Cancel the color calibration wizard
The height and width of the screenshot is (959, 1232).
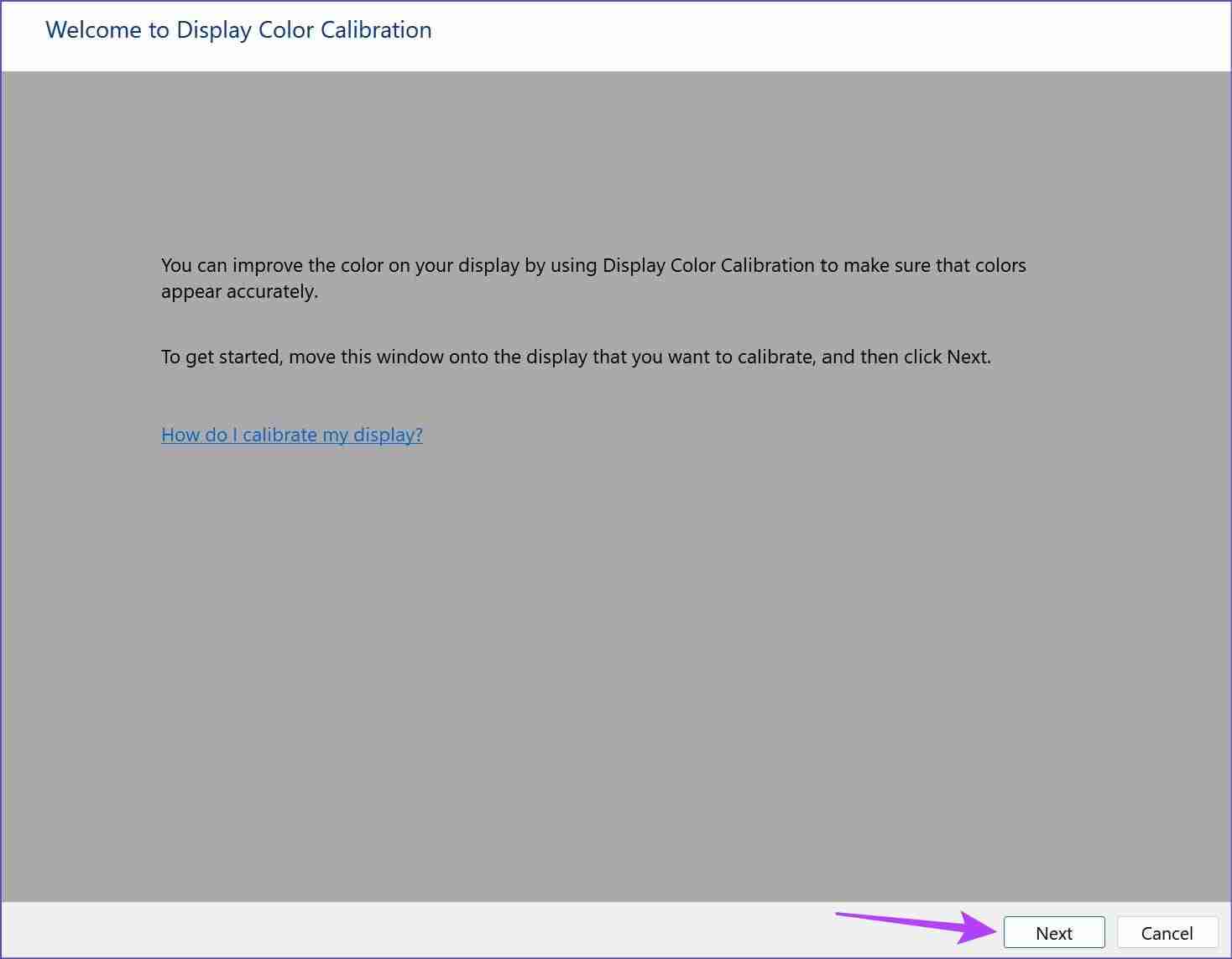tap(1167, 932)
